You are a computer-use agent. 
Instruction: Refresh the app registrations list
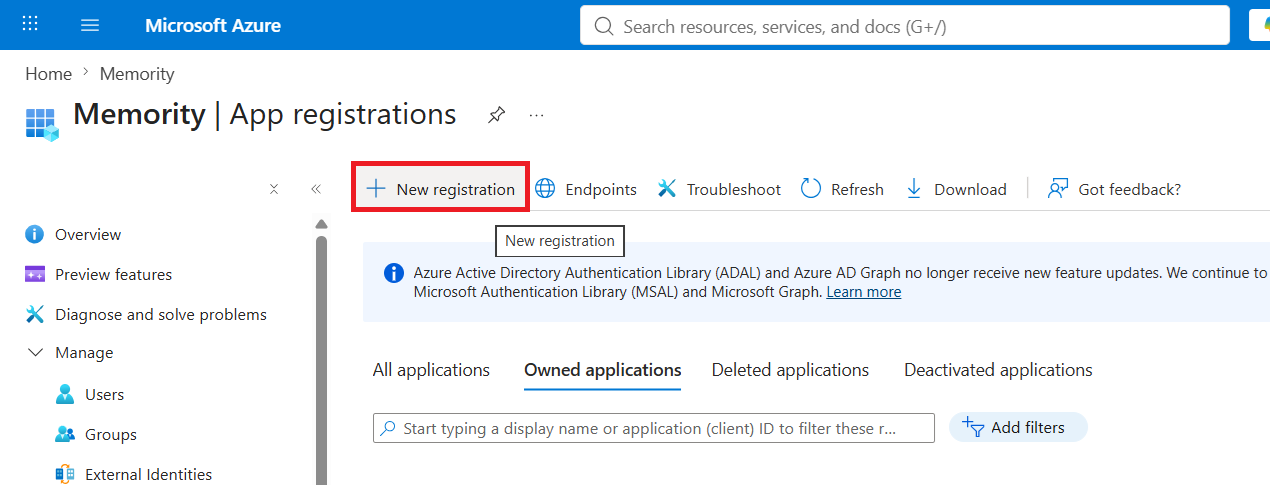(842, 189)
